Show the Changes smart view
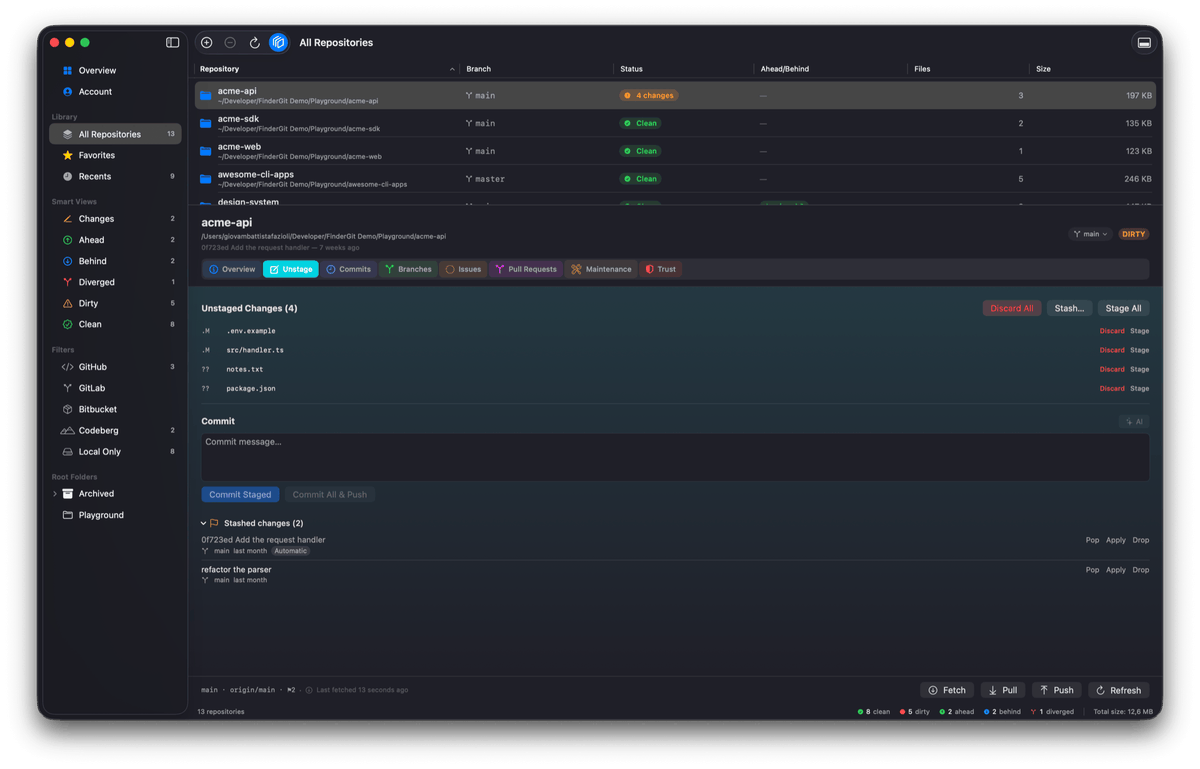Viewport: 1200px width, 769px height. click(115, 219)
